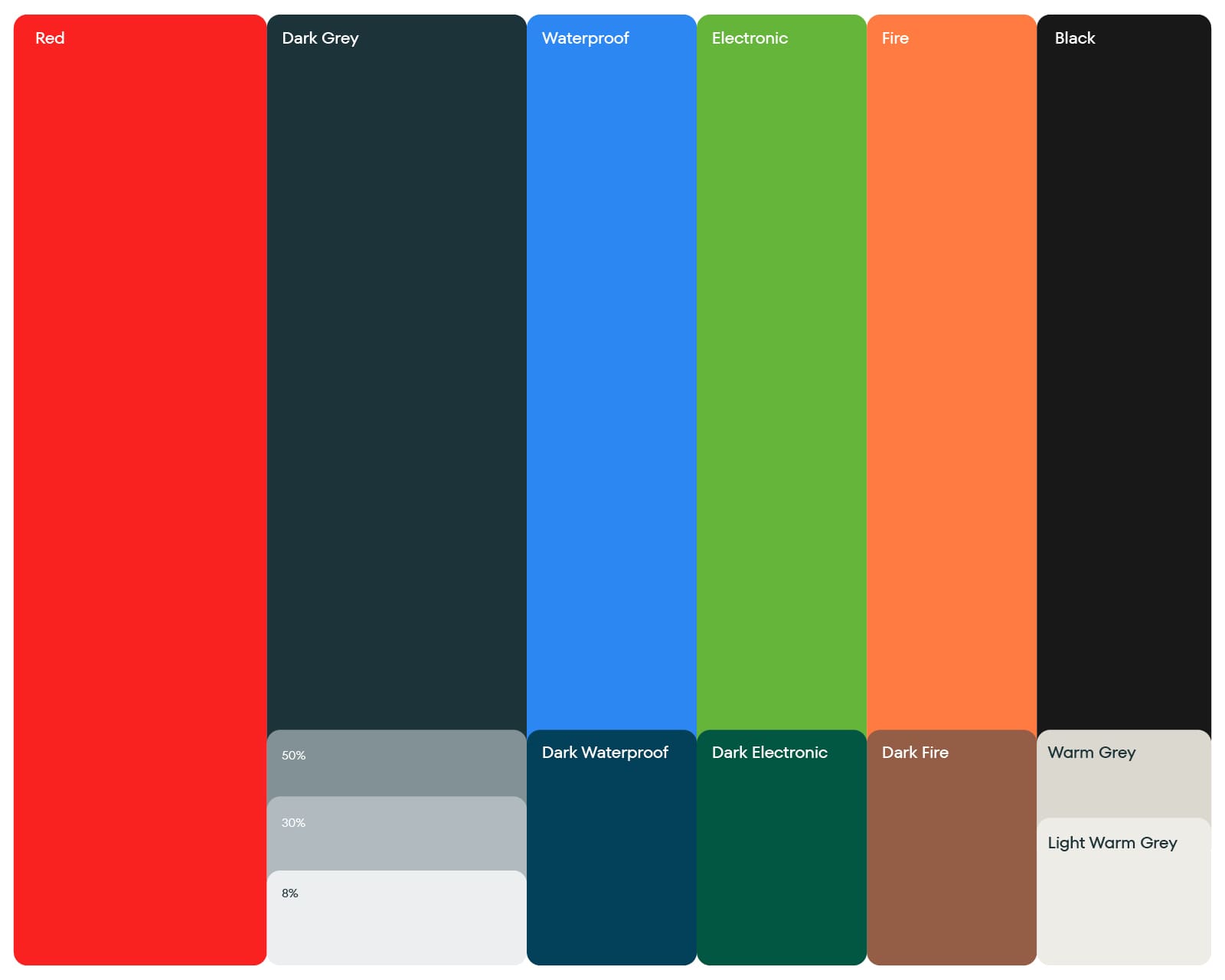Select the 30% grey tint swatch
Image resolution: width=1225 pixels, height=980 pixels.
397,833
